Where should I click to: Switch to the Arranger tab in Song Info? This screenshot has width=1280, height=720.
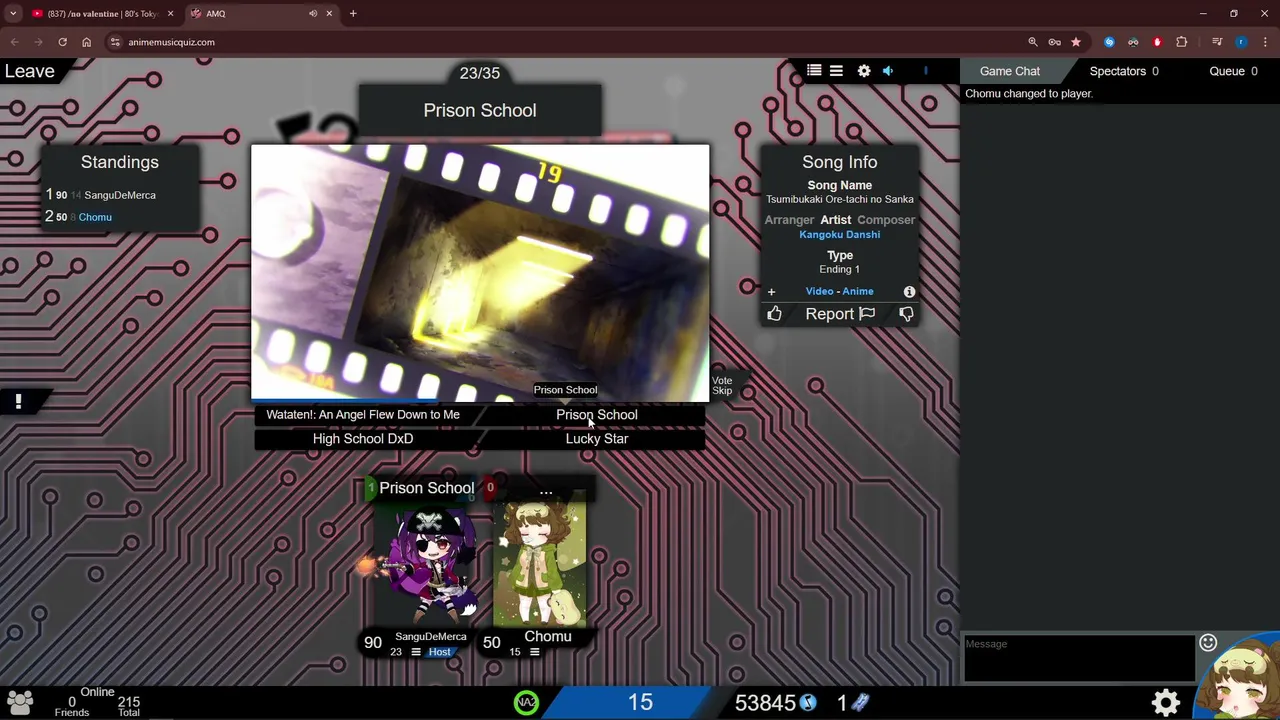point(789,220)
